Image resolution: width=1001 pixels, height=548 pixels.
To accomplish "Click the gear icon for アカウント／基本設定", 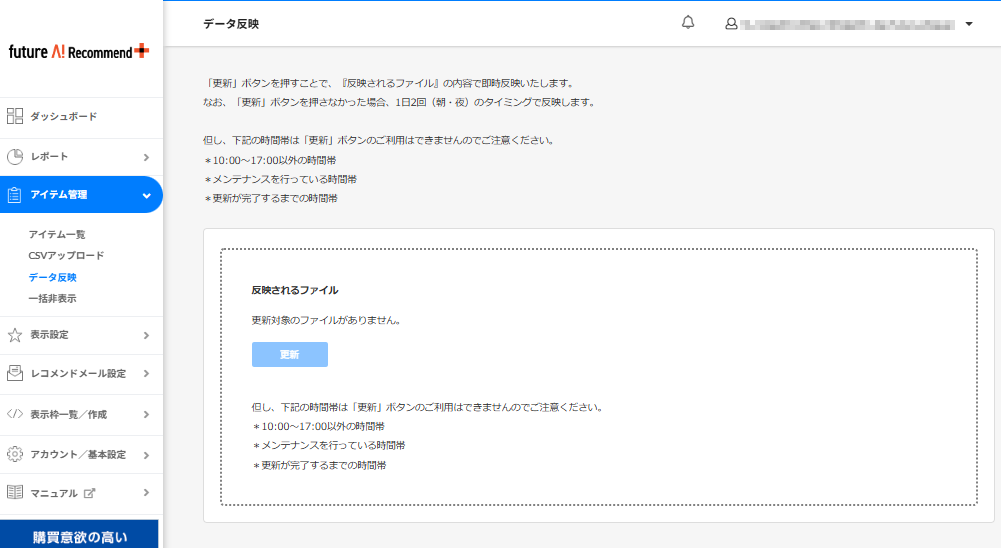I will click(x=15, y=454).
